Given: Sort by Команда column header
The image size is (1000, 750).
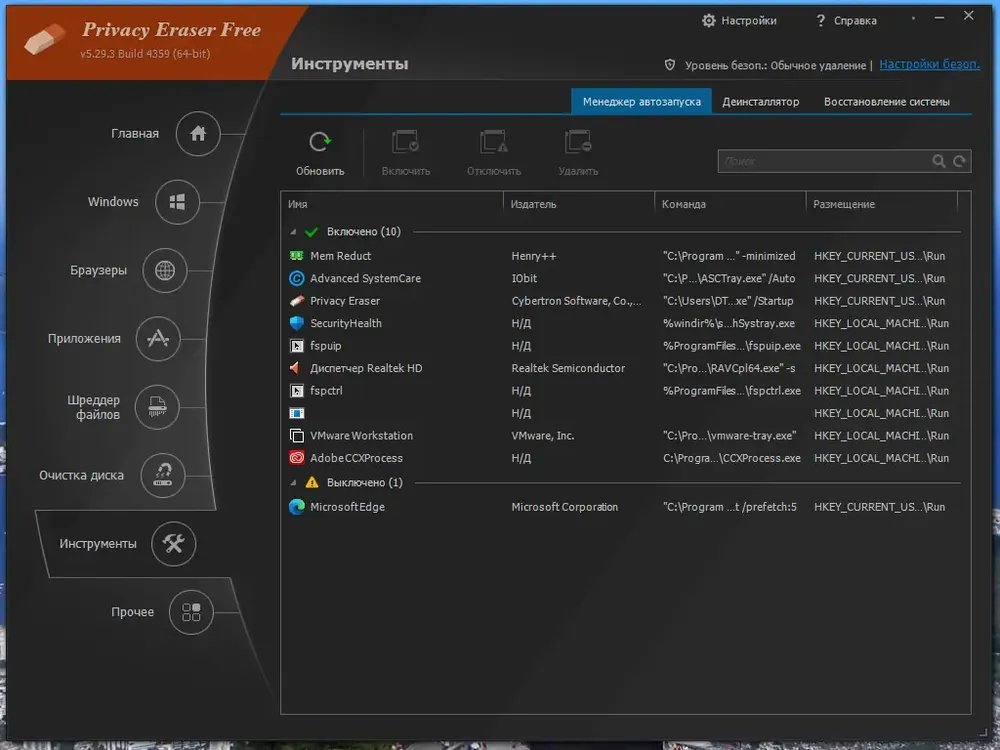Looking at the screenshot, I should pos(730,204).
